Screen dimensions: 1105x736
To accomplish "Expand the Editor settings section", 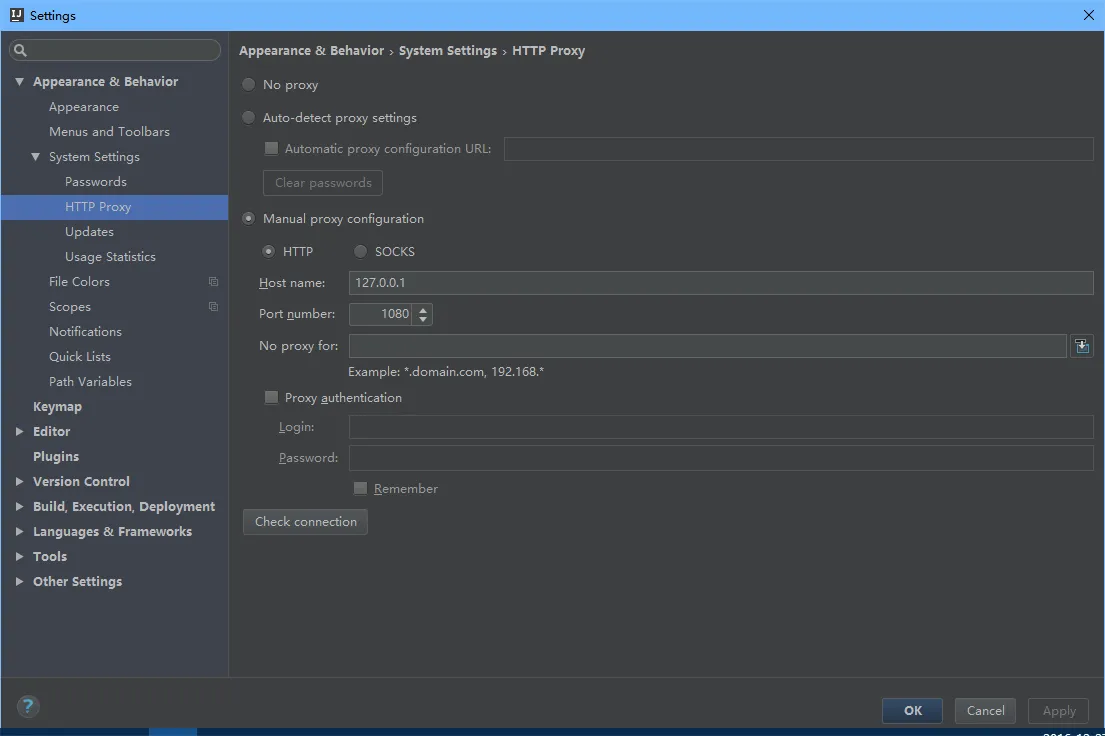I will pyautogui.click(x=19, y=432).
